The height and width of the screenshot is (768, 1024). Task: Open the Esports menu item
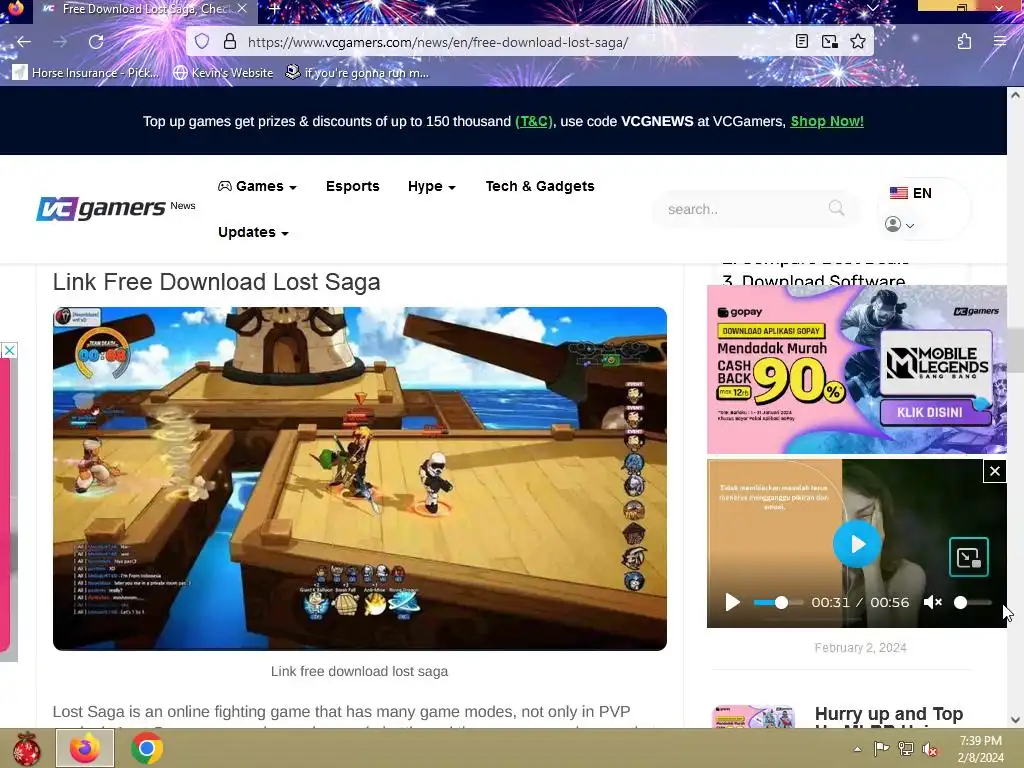point(353,186)
